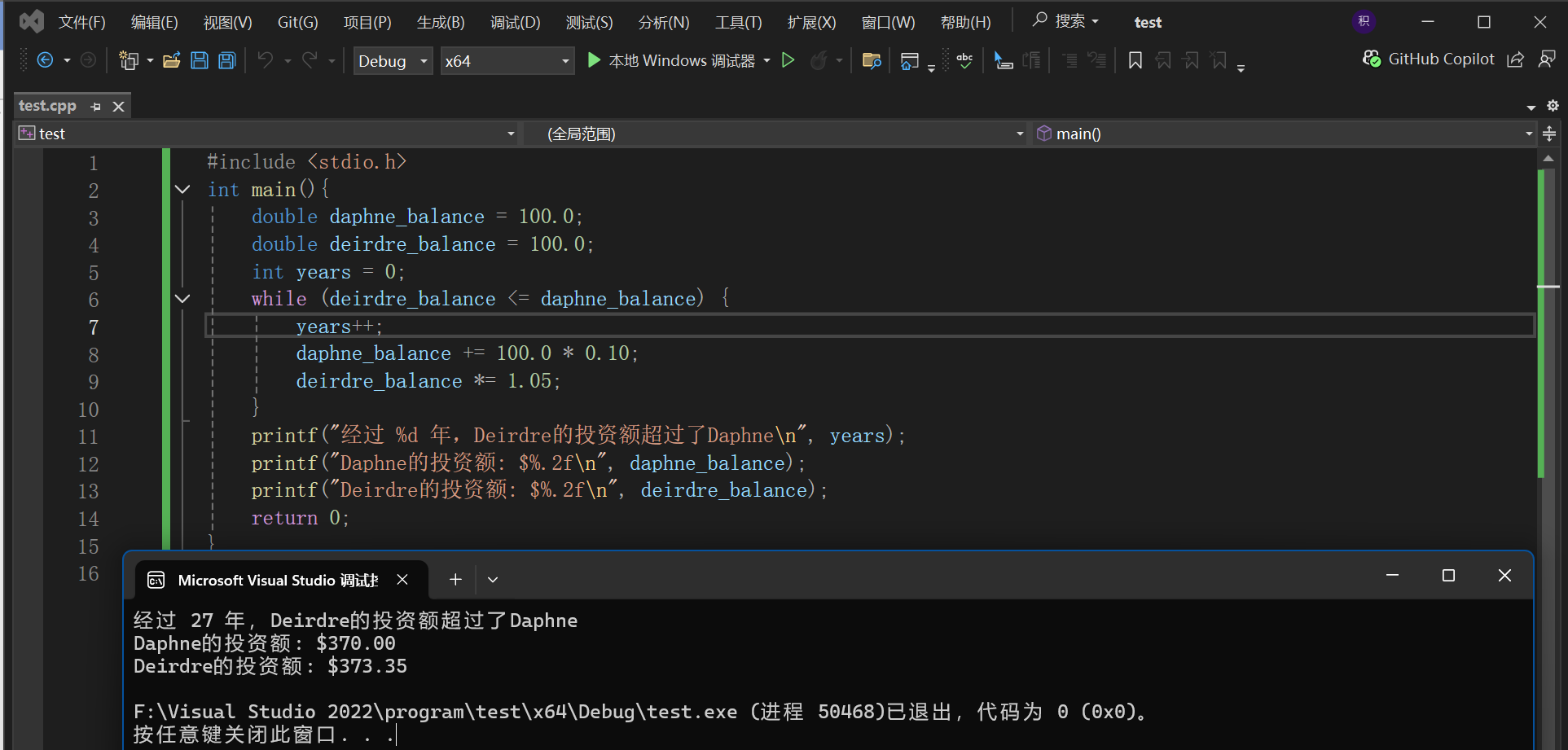Open the 生成(B) menu
Image resolution: width=1568 pixels, height=750 pixels.
(441, 22)
